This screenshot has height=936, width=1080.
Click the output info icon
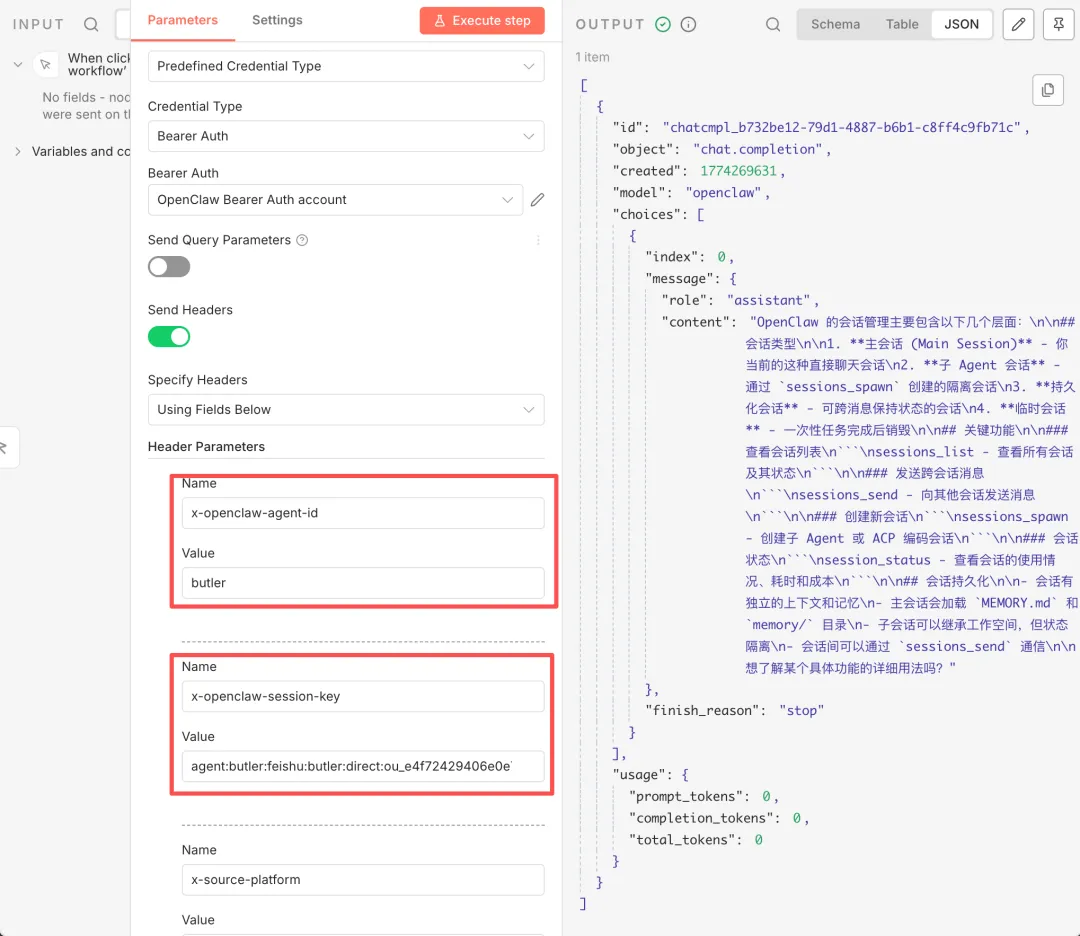pos(688,24)
